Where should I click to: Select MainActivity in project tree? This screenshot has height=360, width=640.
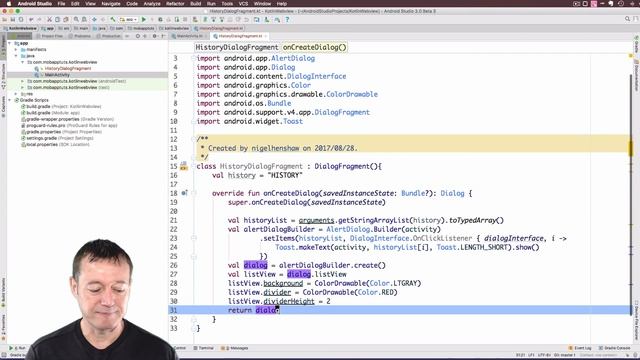(57, 75)
